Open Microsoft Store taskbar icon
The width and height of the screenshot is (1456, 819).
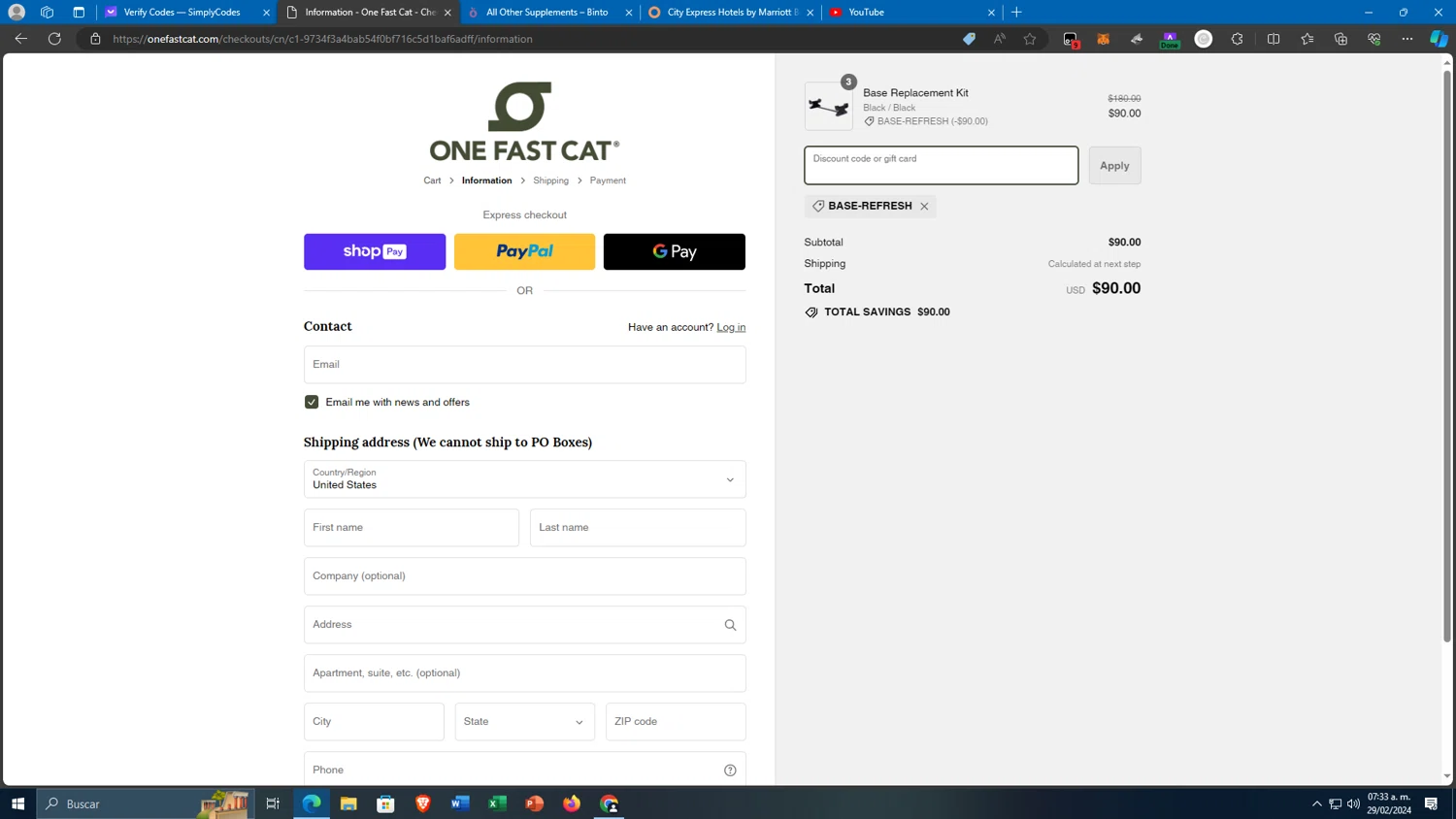click(385, 803)
